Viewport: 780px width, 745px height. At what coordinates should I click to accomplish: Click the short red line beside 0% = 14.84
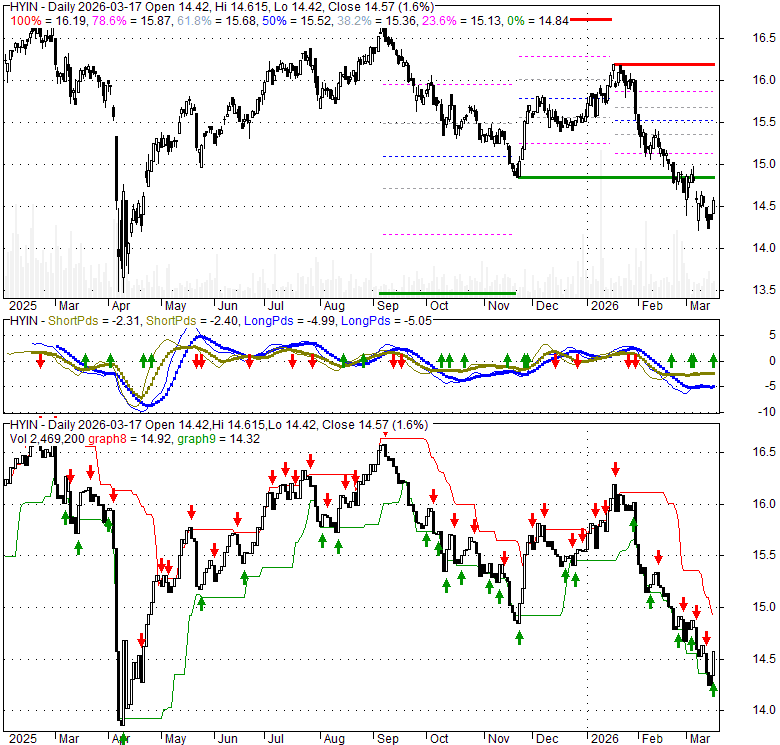pos(591,19)
